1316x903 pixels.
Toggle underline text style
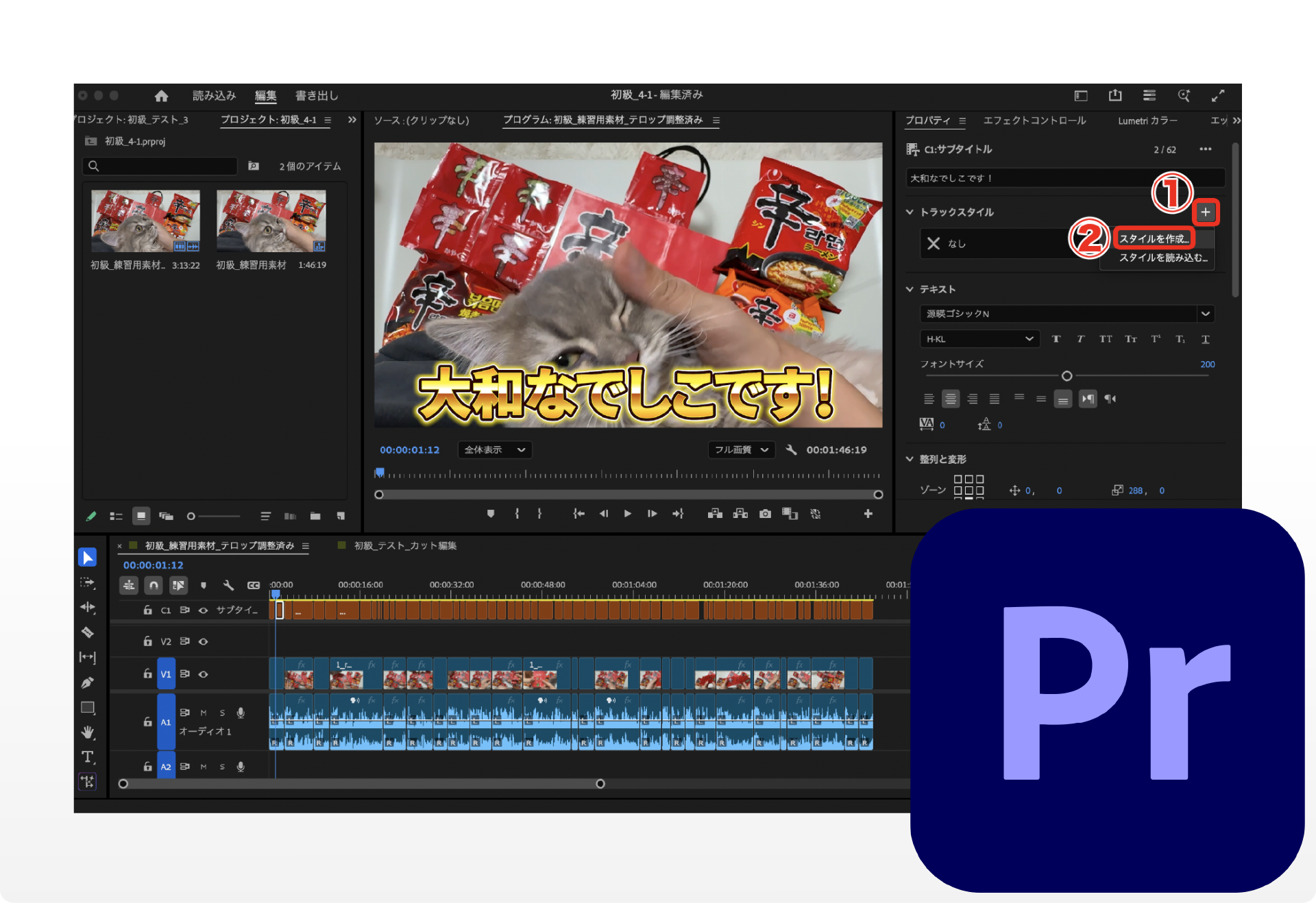pyautogui.click(x=1206, y=339)
